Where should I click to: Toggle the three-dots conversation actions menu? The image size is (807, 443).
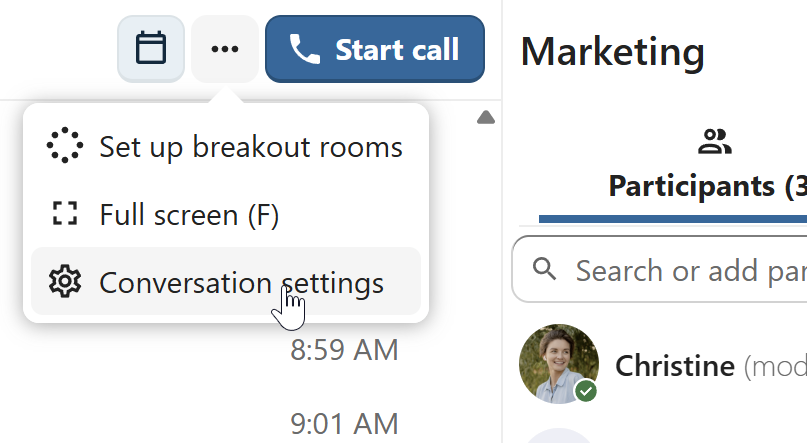point(225,48)
